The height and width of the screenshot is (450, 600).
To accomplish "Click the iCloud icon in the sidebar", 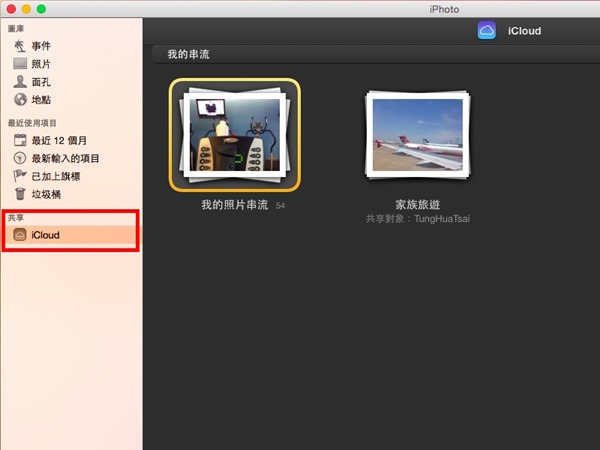I will [x=20, y=235].
